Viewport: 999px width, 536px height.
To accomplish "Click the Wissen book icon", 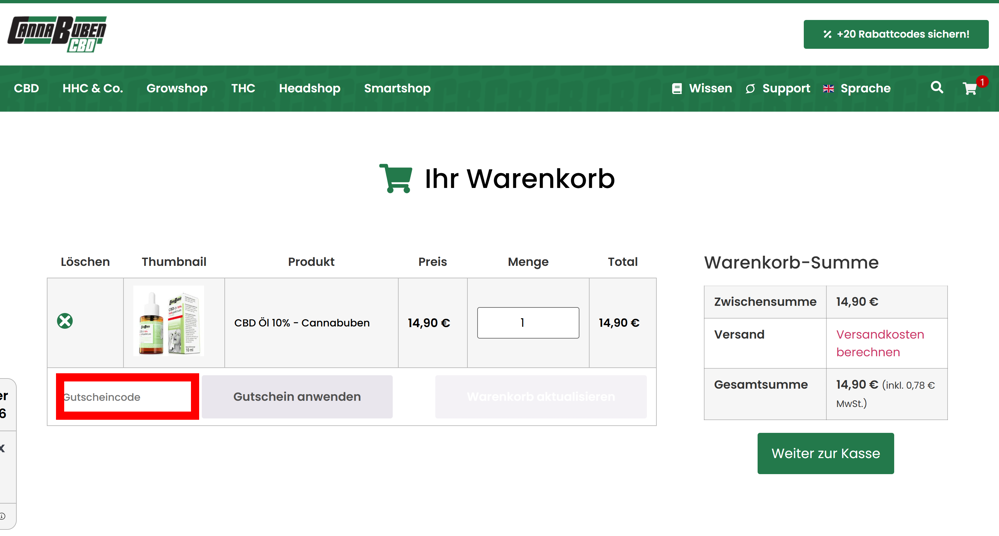I will [677, 89].
